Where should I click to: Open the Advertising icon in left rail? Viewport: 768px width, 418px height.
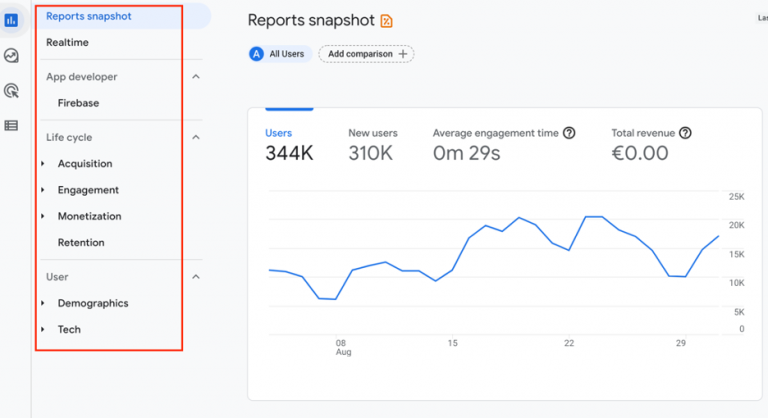(x=12, y=91)
